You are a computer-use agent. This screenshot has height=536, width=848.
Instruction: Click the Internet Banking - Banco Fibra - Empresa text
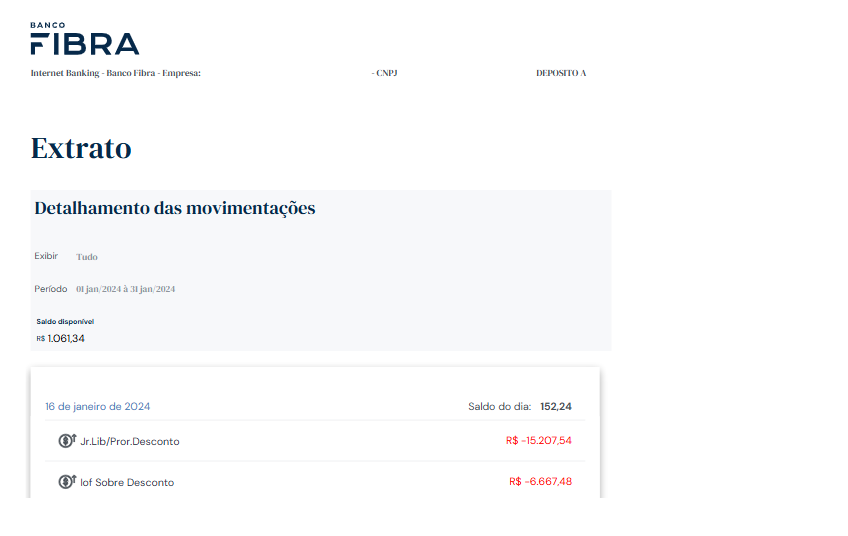(x=116, y=73)
